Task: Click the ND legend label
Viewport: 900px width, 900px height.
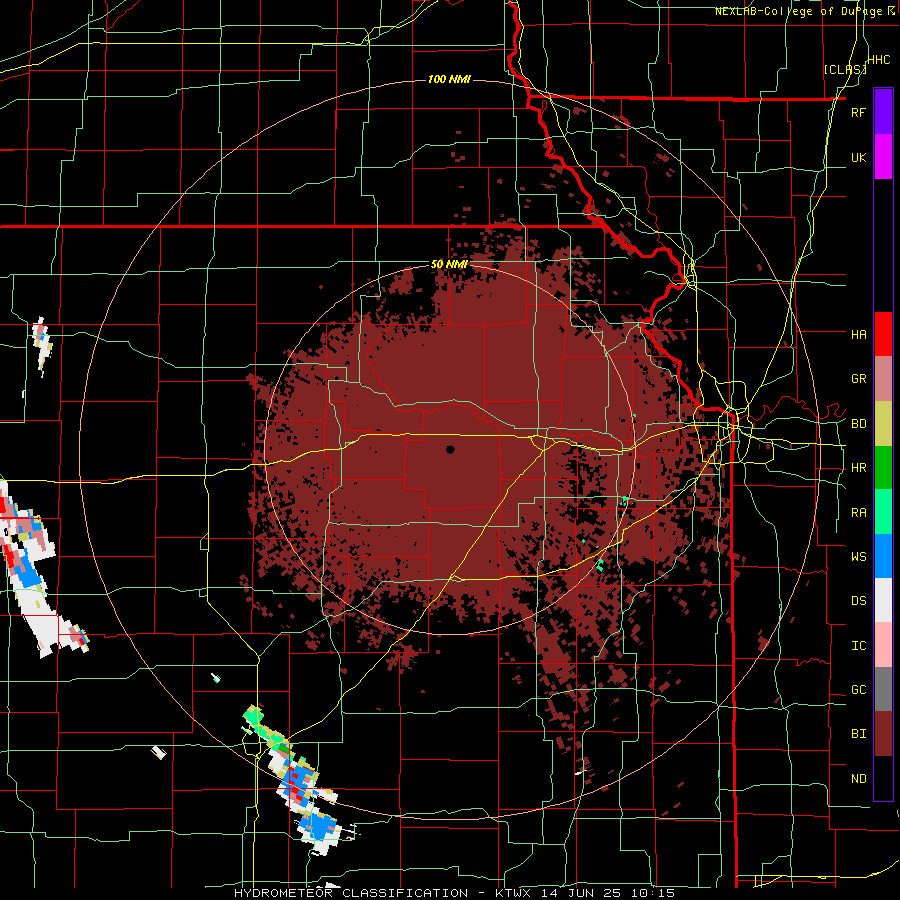Action: pos(858,778)
